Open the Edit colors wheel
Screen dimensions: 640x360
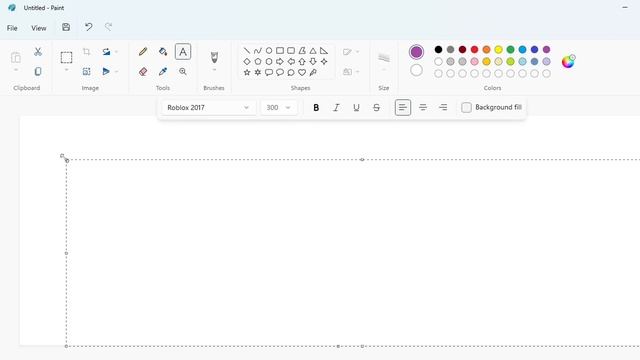point(568,61)
